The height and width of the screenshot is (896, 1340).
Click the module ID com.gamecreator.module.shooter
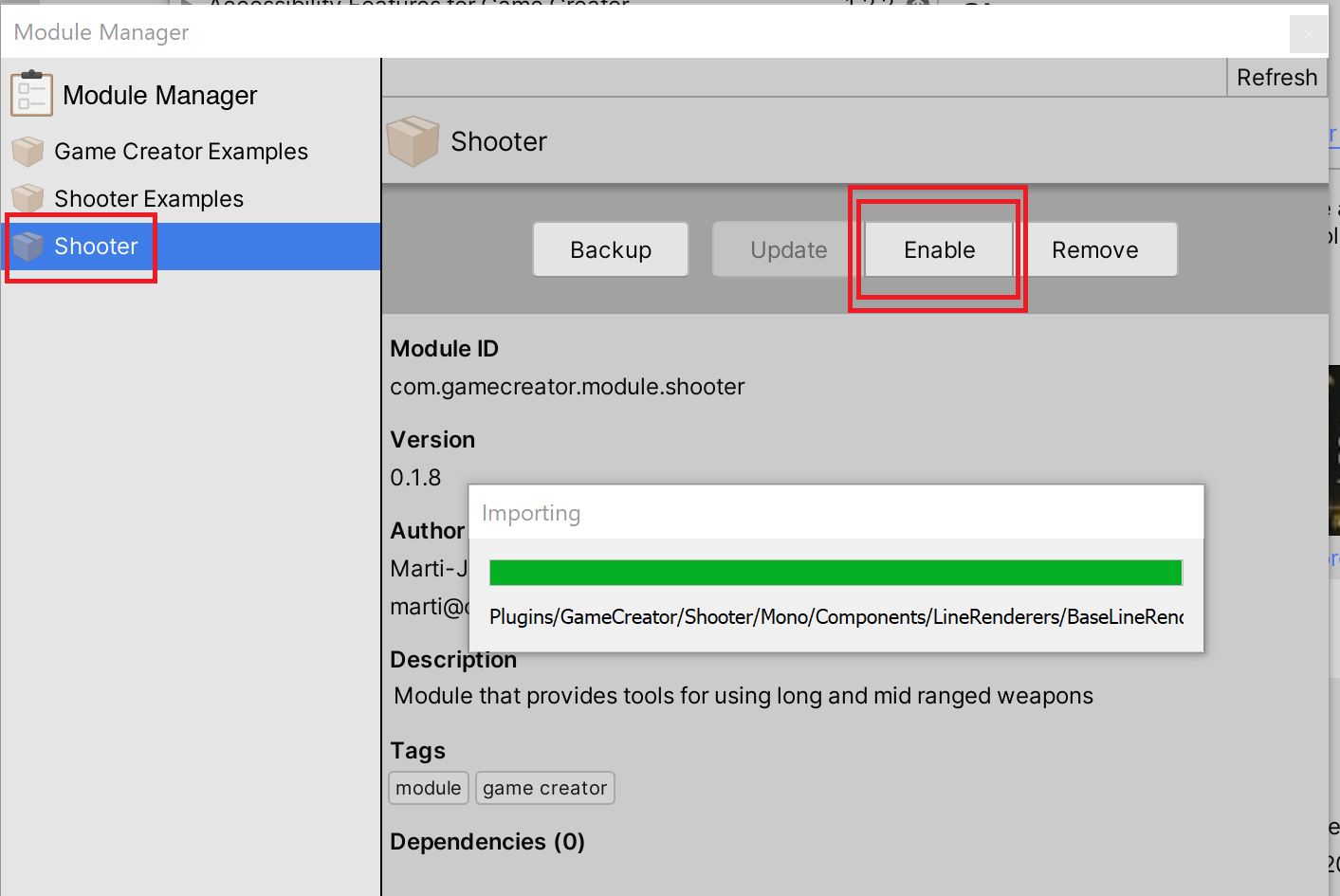click(567, 387)
